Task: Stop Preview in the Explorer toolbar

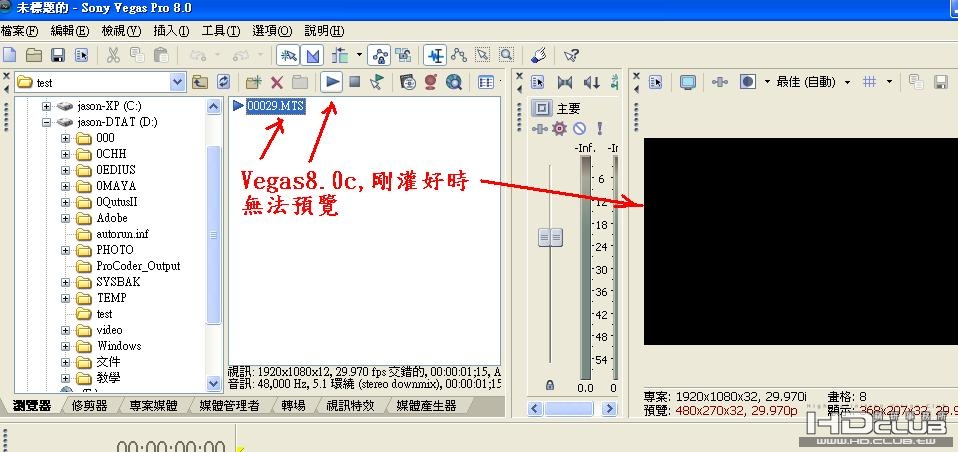Action: click(x=354, y=82)
